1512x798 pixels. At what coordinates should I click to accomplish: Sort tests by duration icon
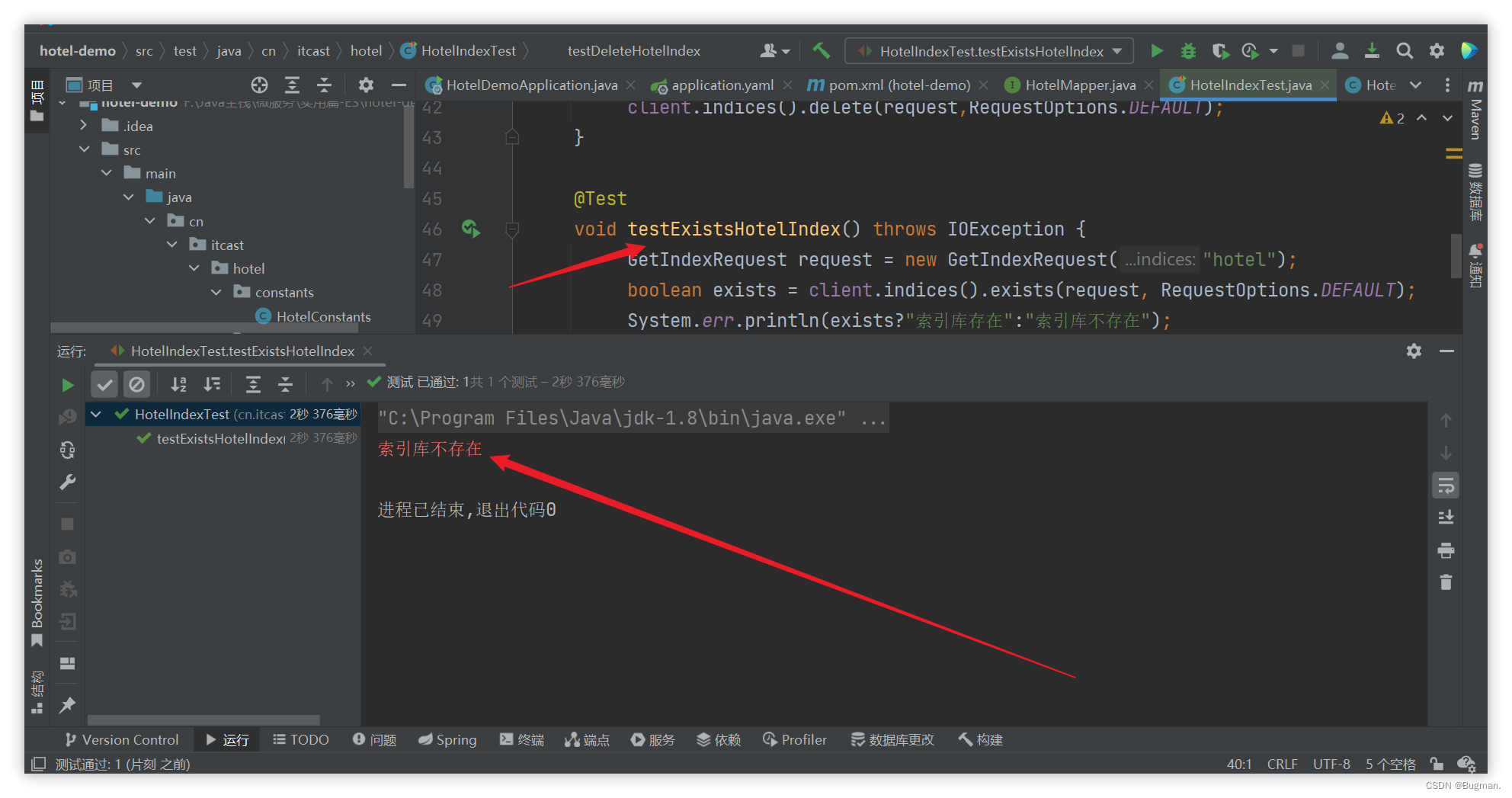[x=211, y=384]
